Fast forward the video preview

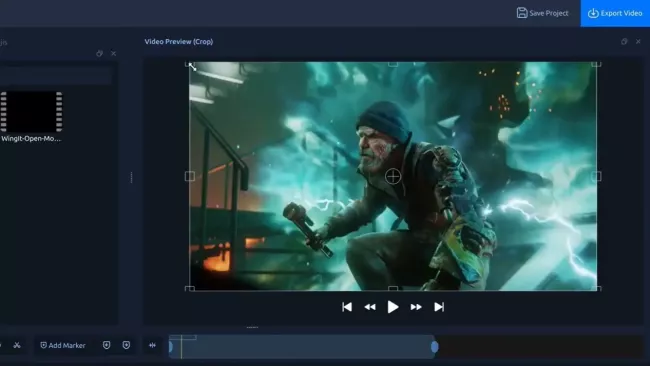pos(416,307)
